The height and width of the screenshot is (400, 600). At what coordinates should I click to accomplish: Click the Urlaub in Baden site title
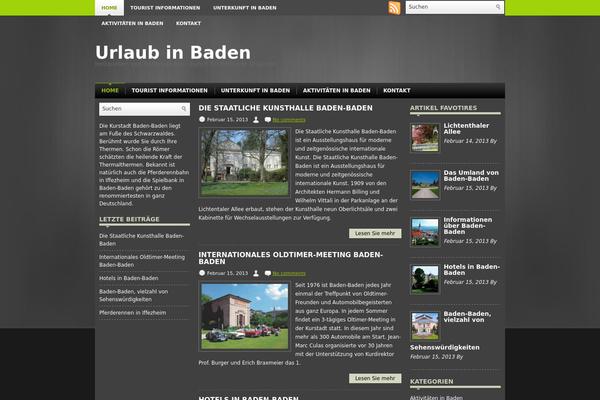click(x=173, y=52)
